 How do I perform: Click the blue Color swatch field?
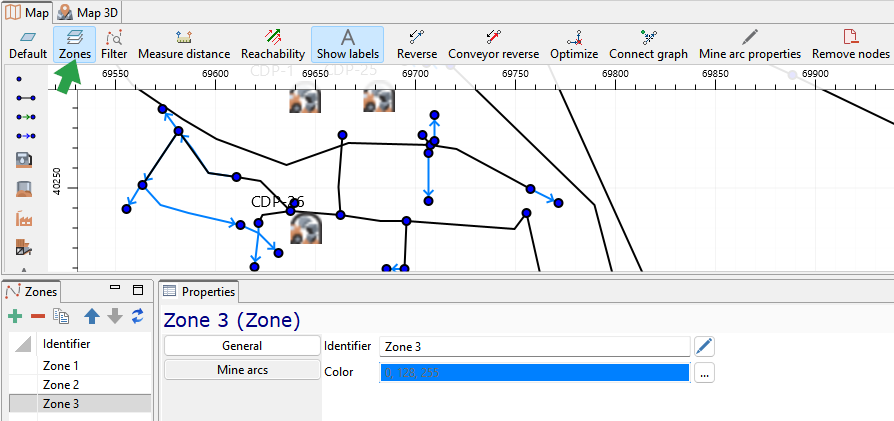pyautogui.click(x=535, y=373)
